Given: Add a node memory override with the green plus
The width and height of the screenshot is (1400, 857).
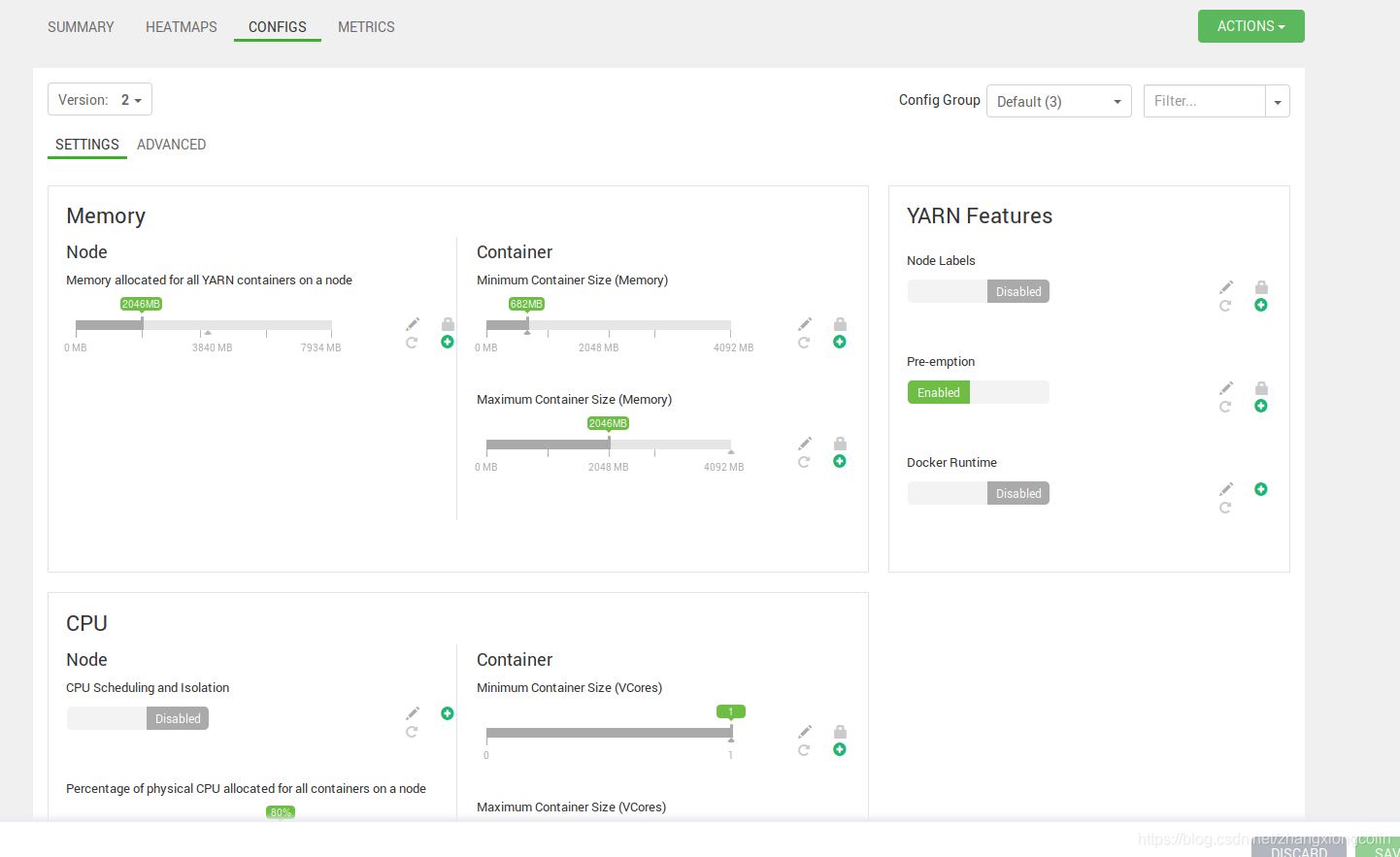Looking at the screenshot, I should pos(448,342).
